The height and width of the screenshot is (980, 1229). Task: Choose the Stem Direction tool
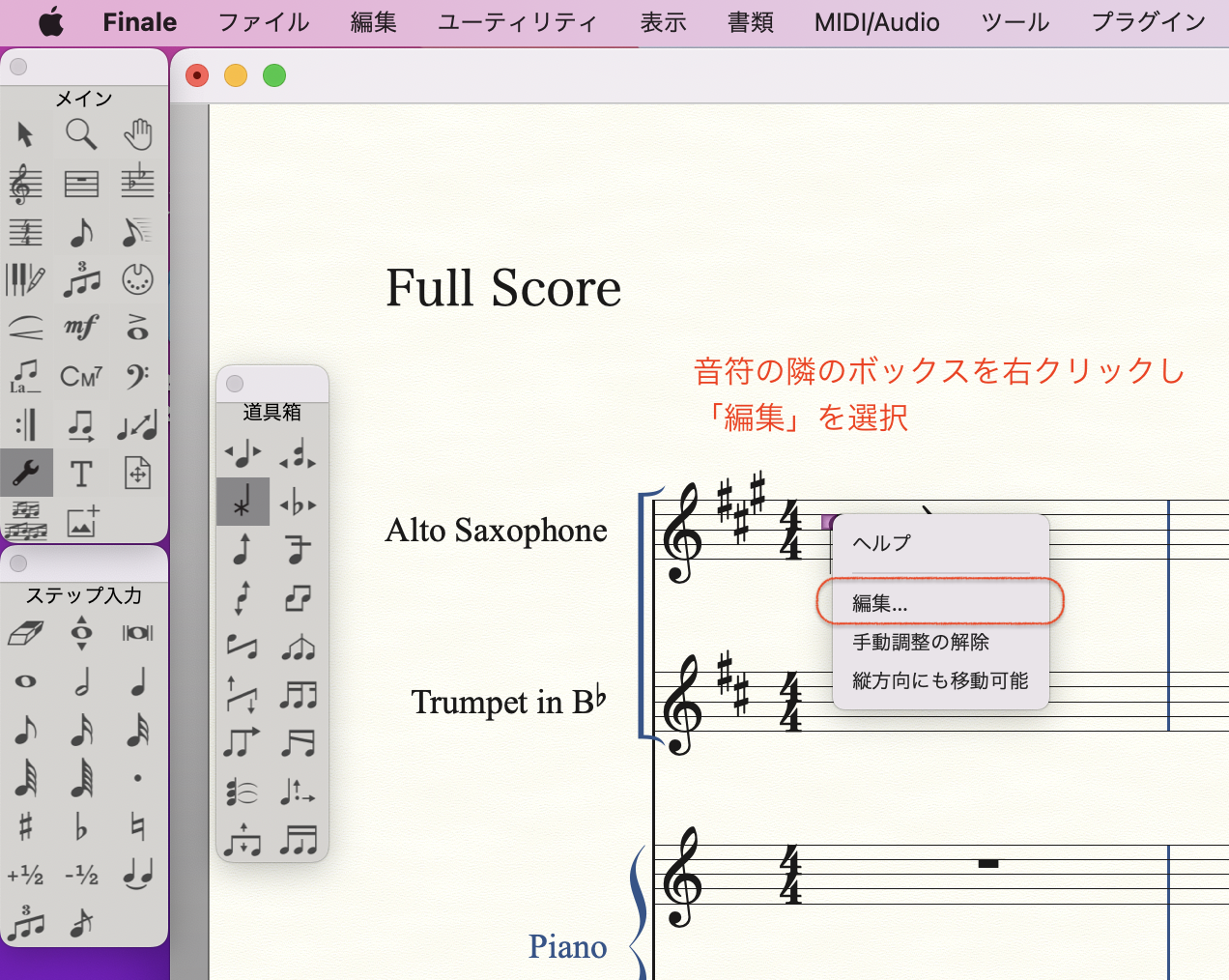click(243, 599)
